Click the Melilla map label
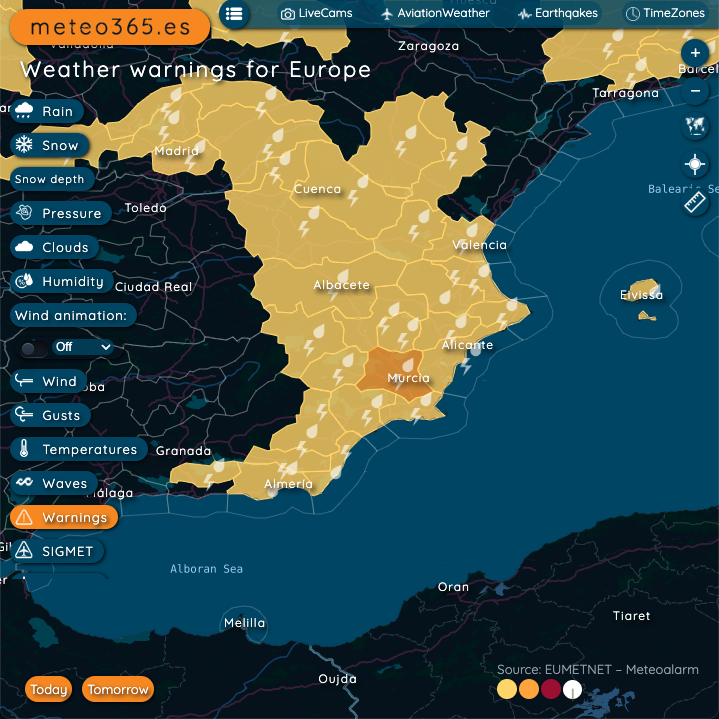The height and width of the screenshot is (719, 719). pos(244,623)
